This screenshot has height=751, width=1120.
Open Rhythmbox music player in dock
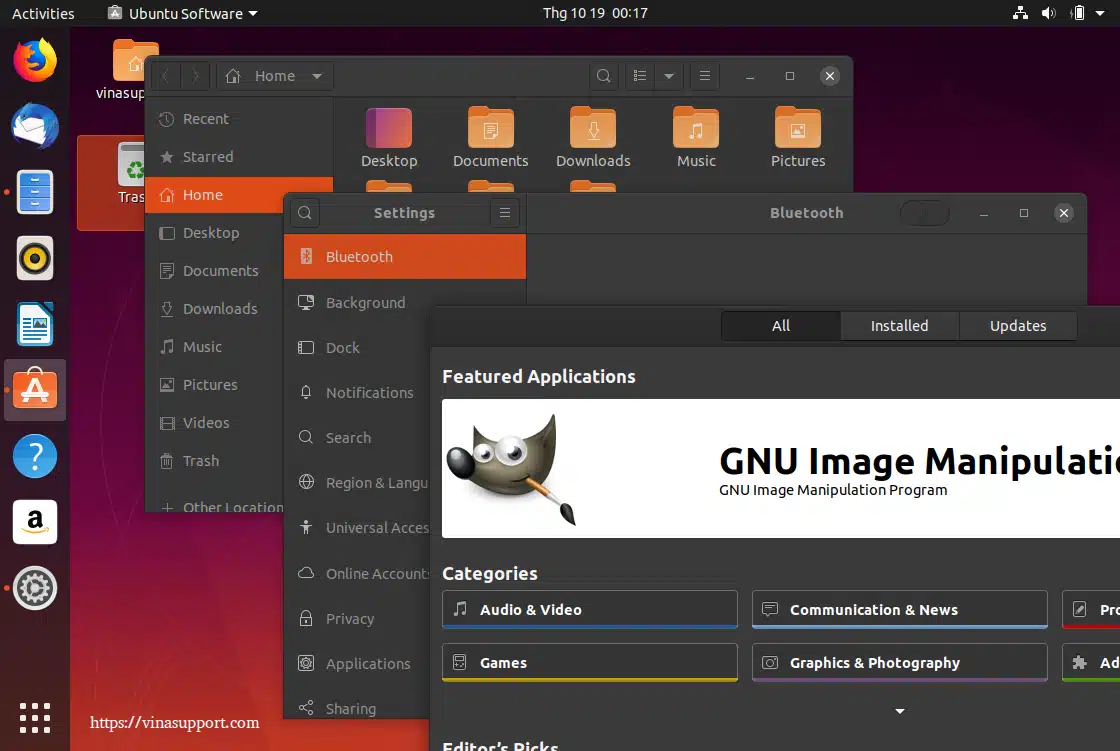[x=35, y=259]
